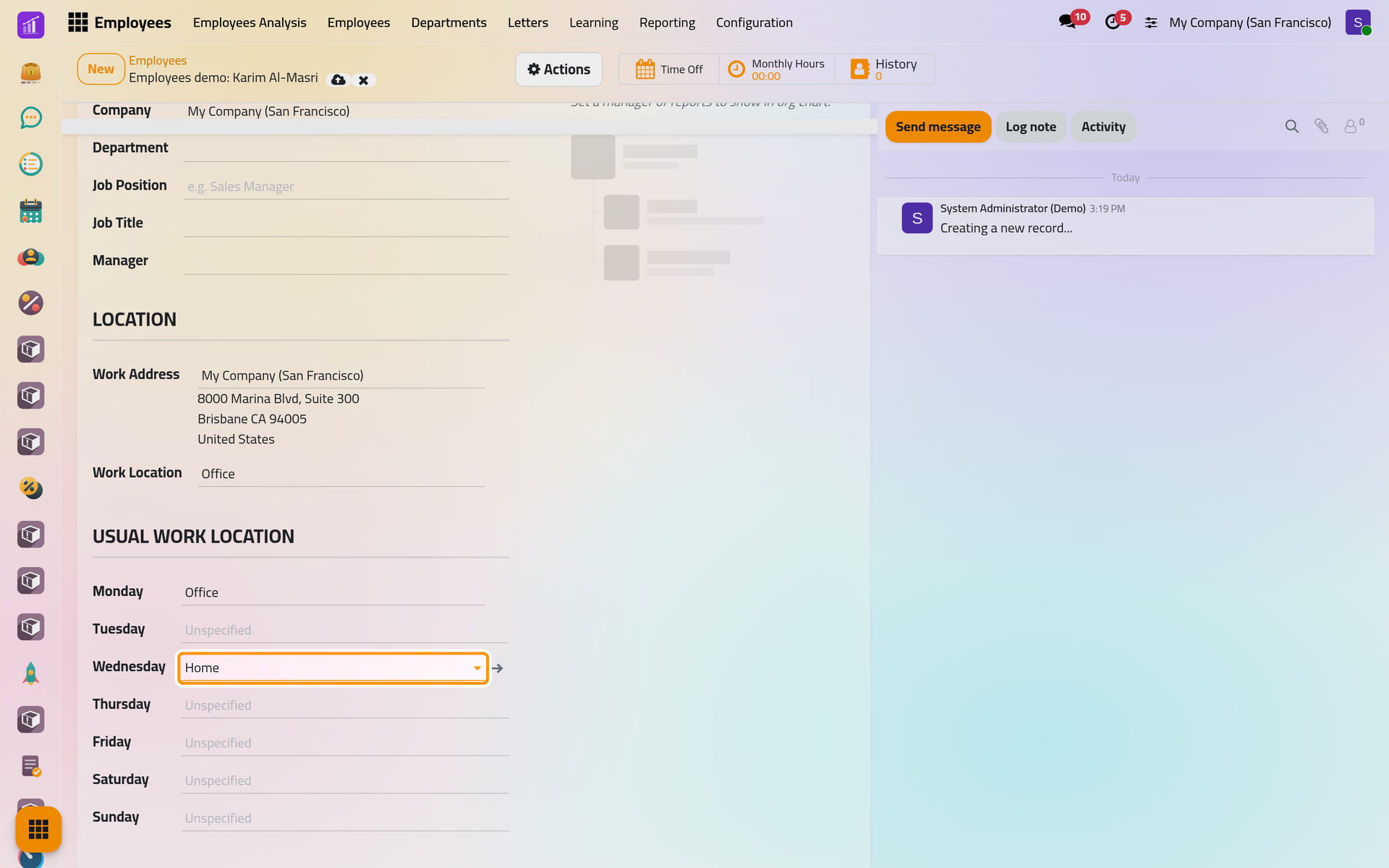Open the Reporting menu
Image resolution: width=1389 pixels, height=868 pixels.
667,22
